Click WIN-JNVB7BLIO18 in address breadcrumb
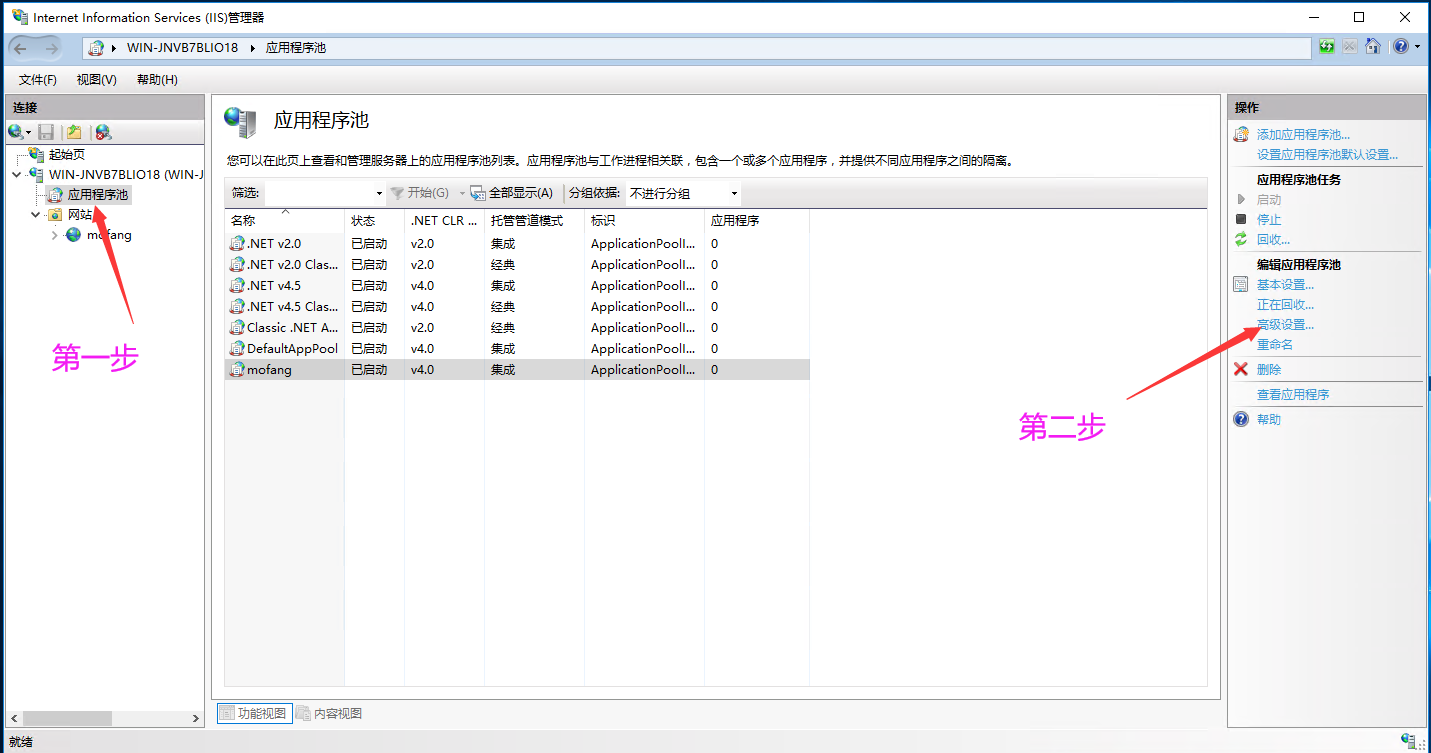Viewport: 1431px width, 753px height. pos(182,47)
